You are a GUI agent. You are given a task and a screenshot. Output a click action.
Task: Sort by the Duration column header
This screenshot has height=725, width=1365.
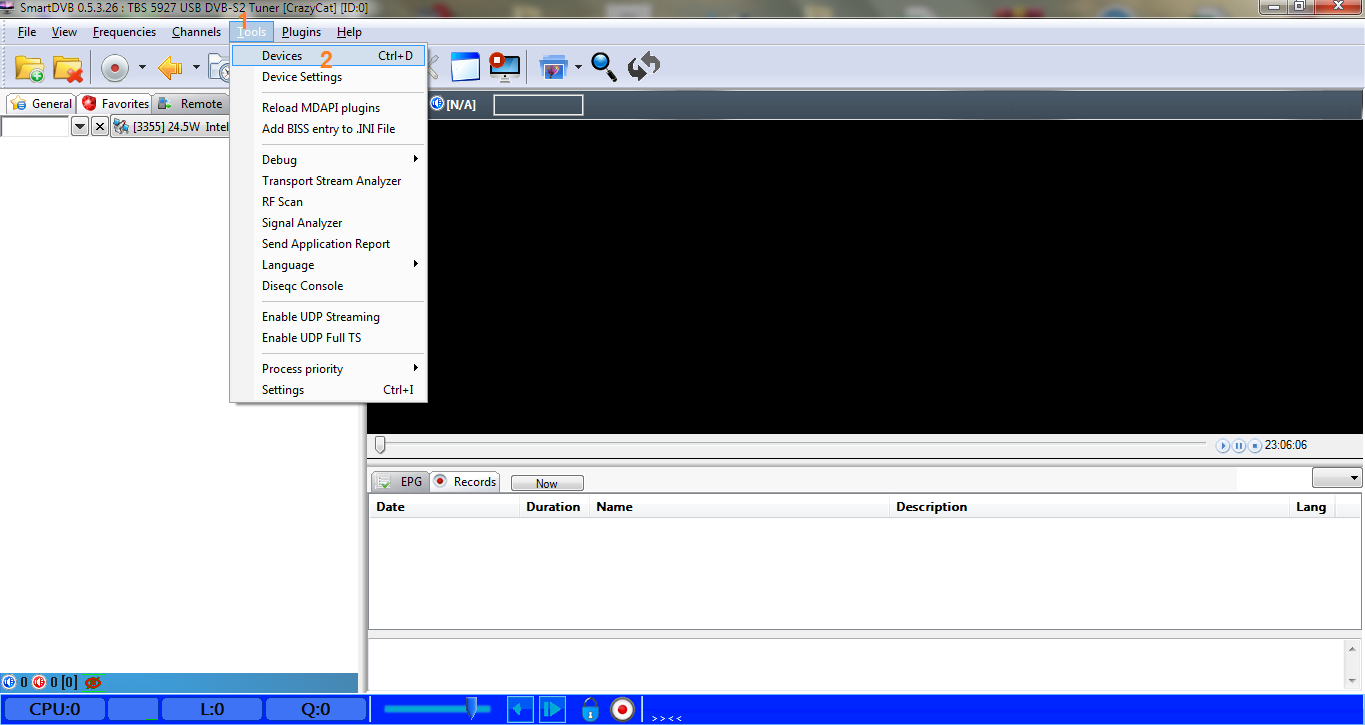pyautogui.click(x=555, y=507)
